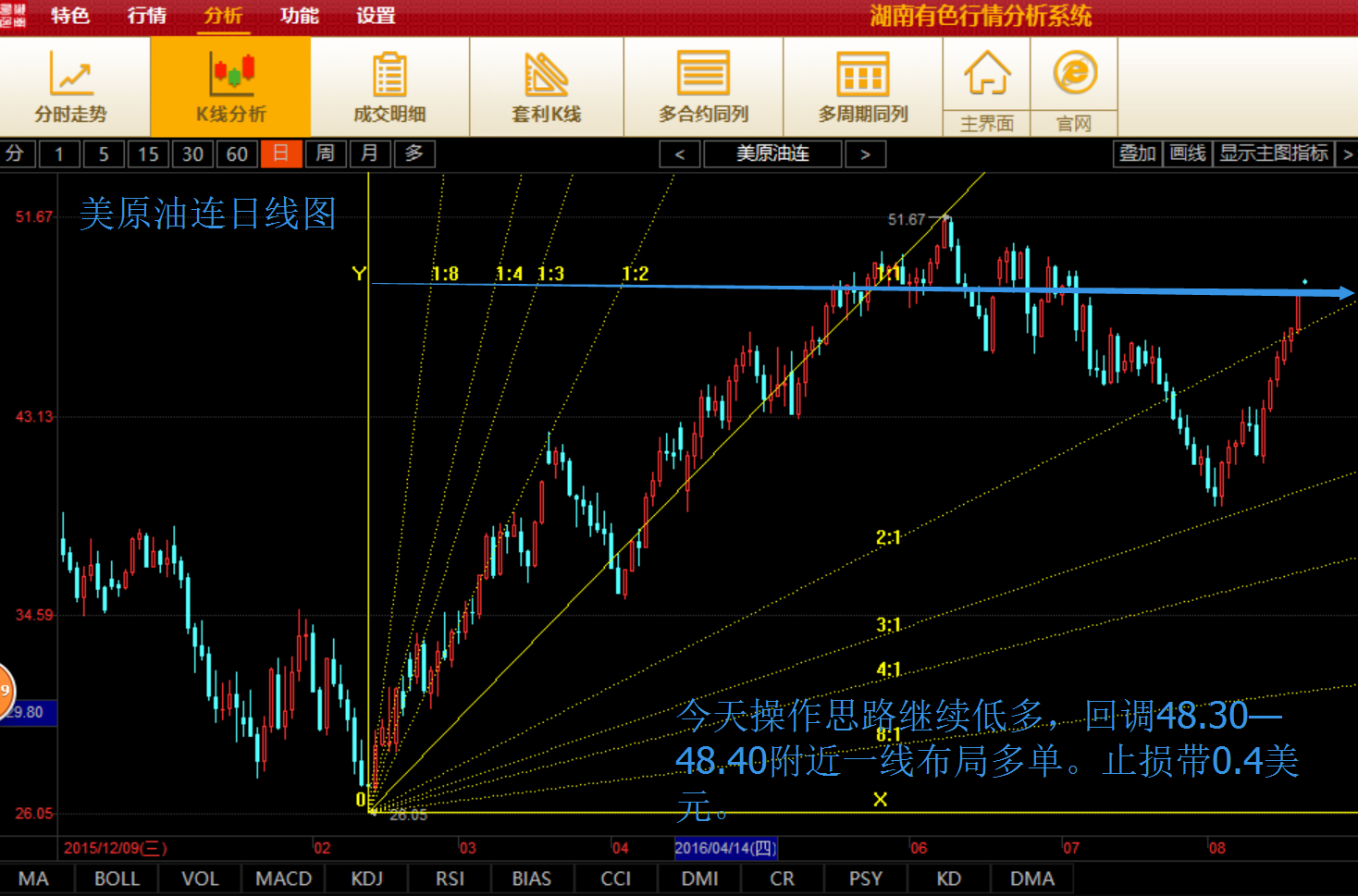Viewport: 1358px width, 896px height.
Task: Open the 设置 menu
Action: 376,16
